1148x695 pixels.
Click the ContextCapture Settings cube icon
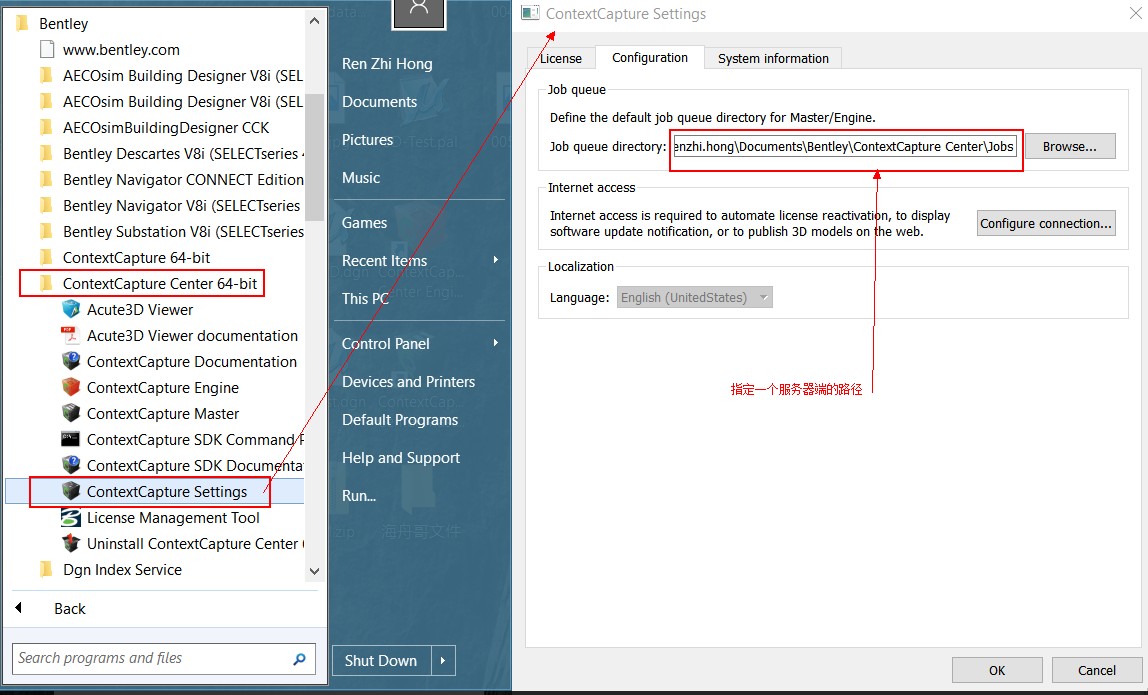coord(71,491)
